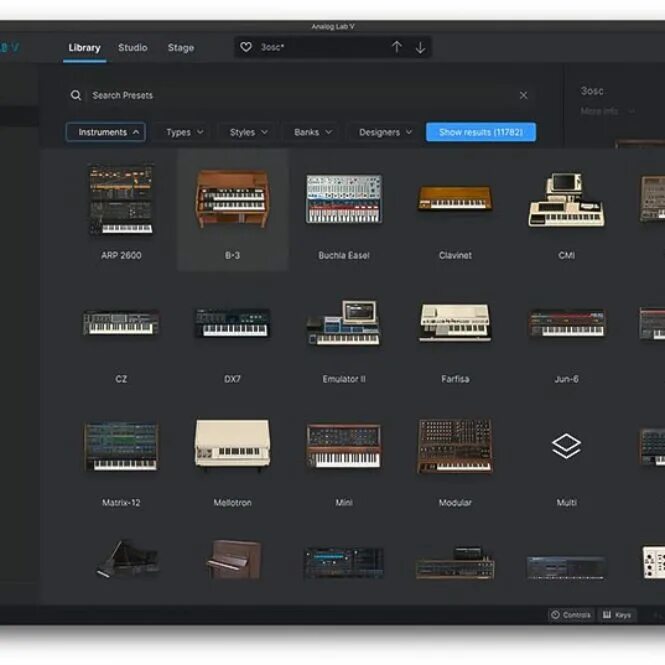The image size is (665, 665).
Task: Click Show results (11782) button
Action: pos(481,132)
